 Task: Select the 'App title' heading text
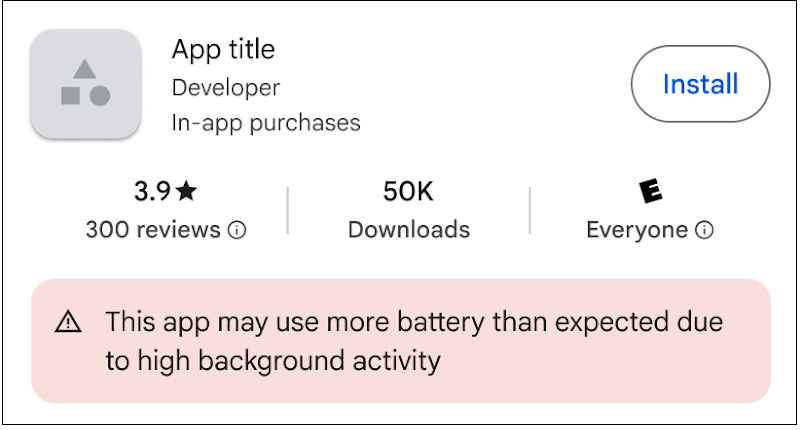tap(223, 49)
